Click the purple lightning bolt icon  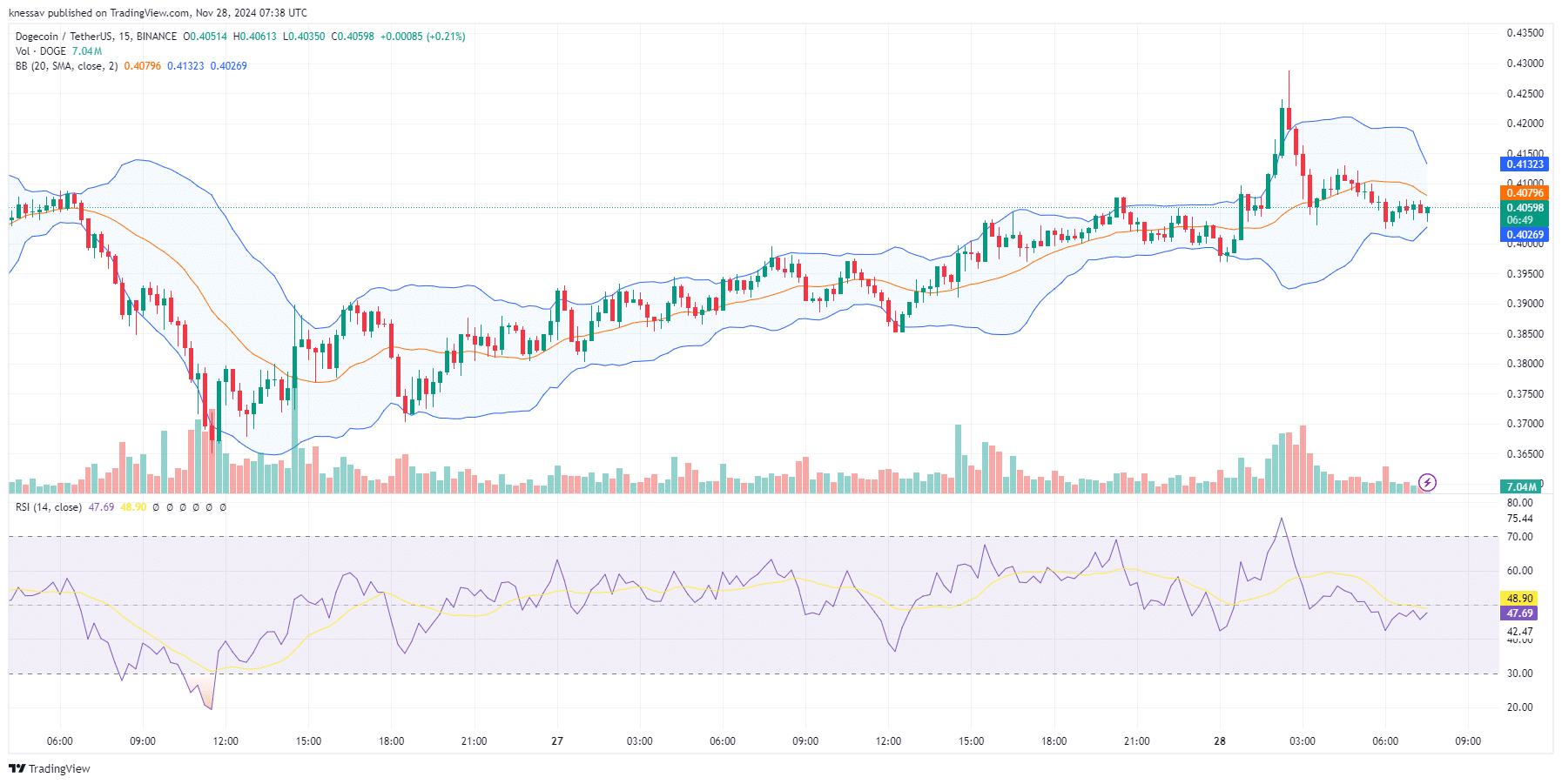tap(1427, 482)
